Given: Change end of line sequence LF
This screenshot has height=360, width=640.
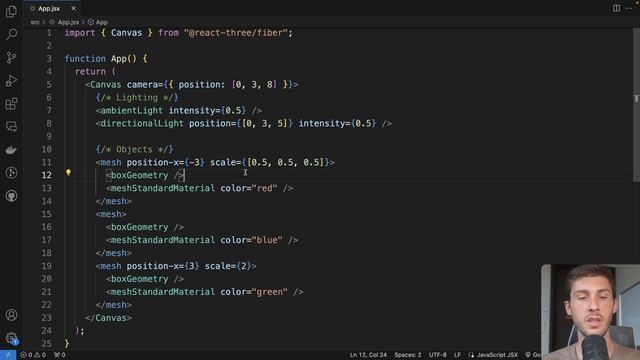Looking at the screenshot, I should pos(458,355).
